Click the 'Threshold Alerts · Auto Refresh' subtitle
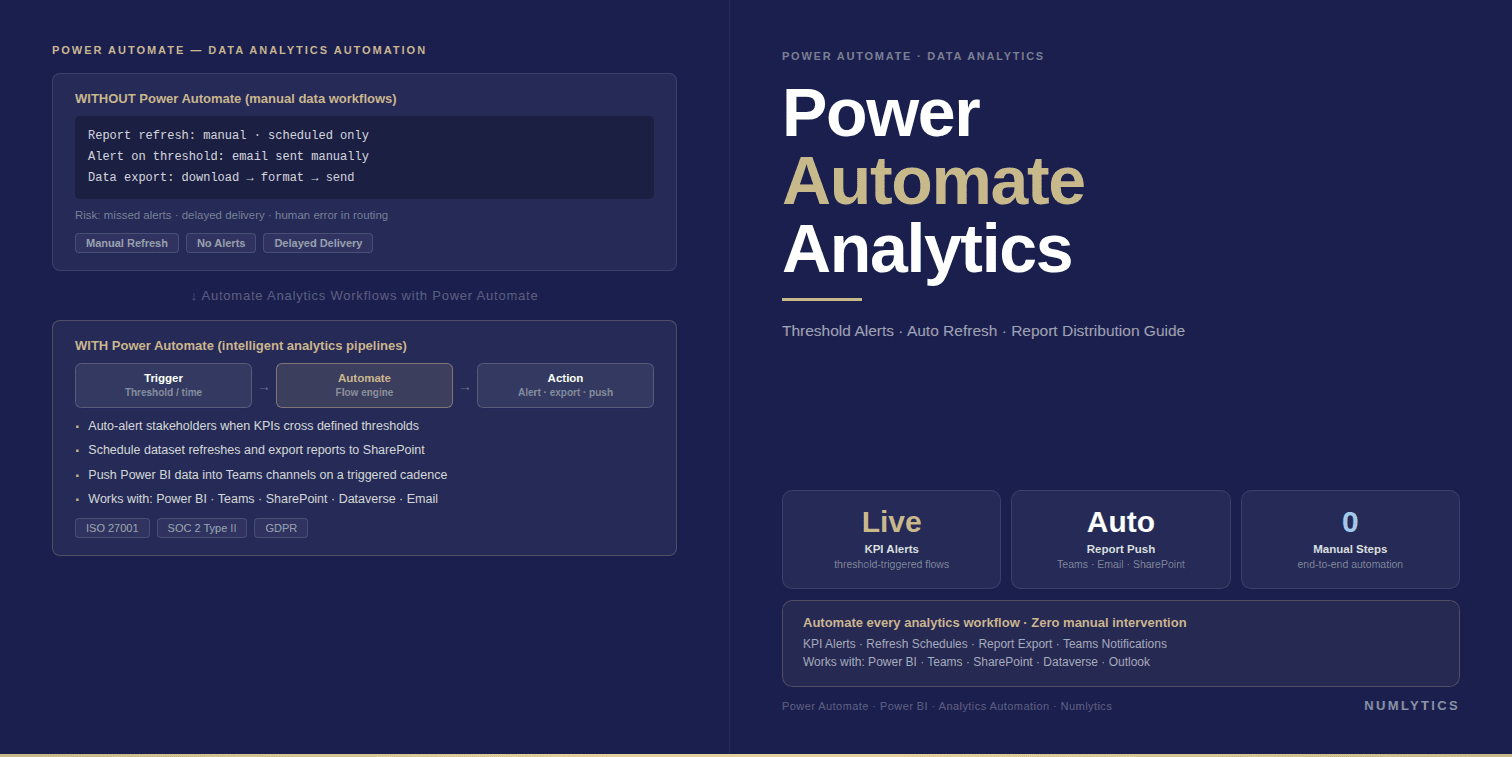The image size is (1512, 757). click(x=983, y=331)
